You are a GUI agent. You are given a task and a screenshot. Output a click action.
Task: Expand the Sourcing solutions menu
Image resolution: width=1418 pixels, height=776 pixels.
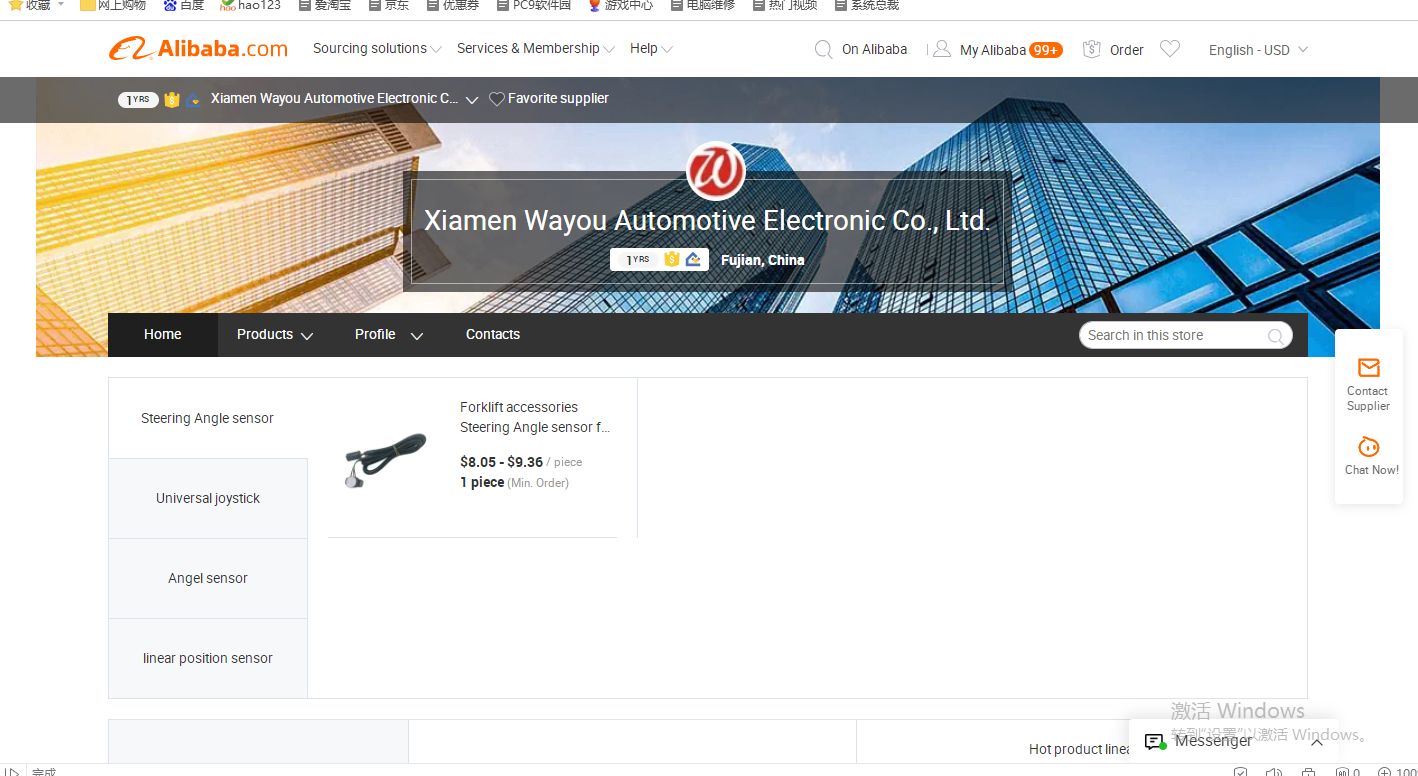[377, 48]
